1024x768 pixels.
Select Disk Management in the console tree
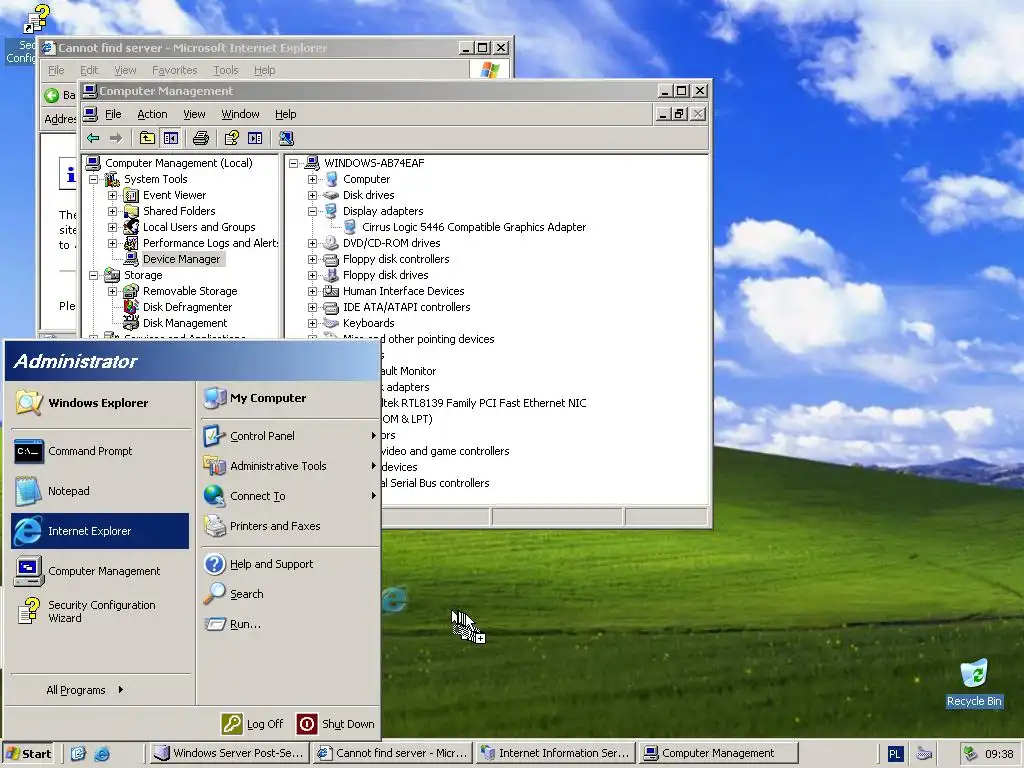[x=185, y=323]
